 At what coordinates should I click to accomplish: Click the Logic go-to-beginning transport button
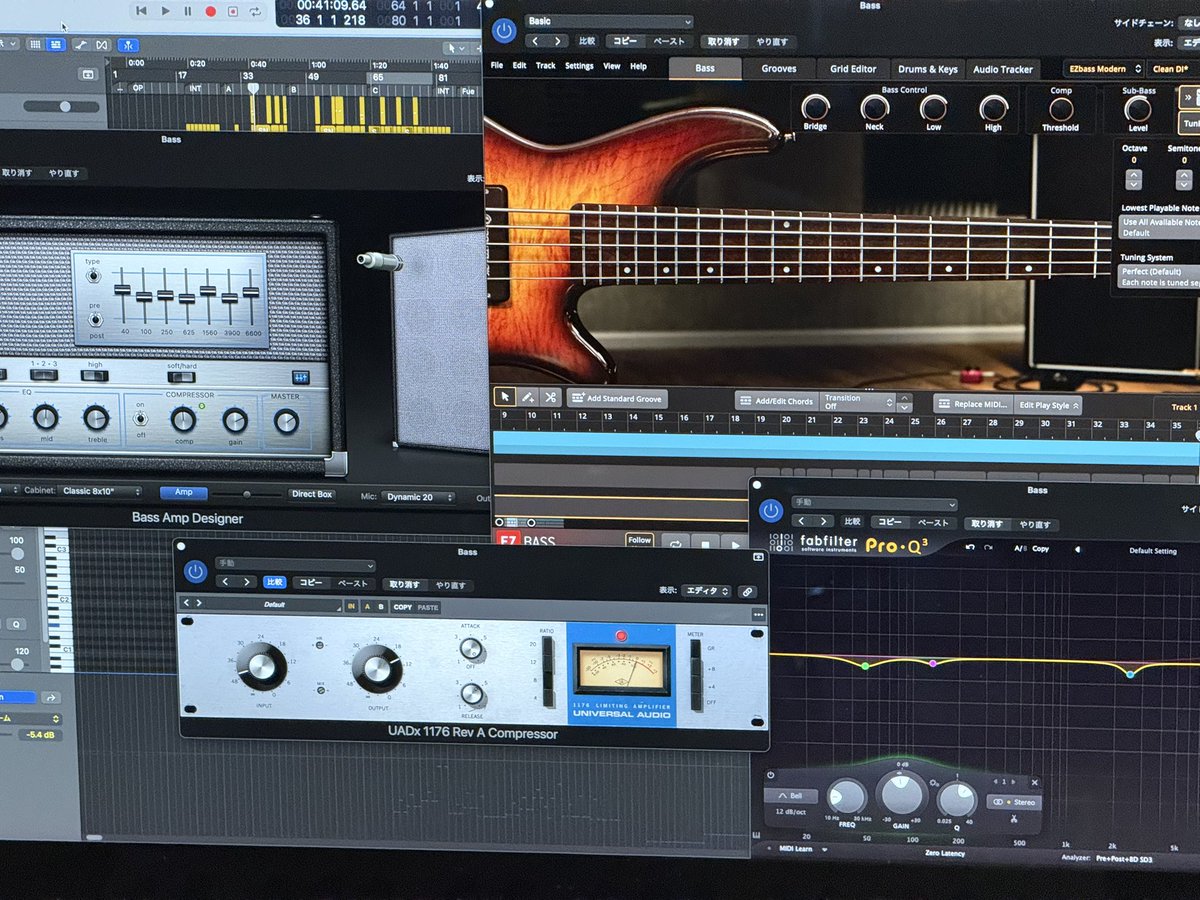pos(142,11)
